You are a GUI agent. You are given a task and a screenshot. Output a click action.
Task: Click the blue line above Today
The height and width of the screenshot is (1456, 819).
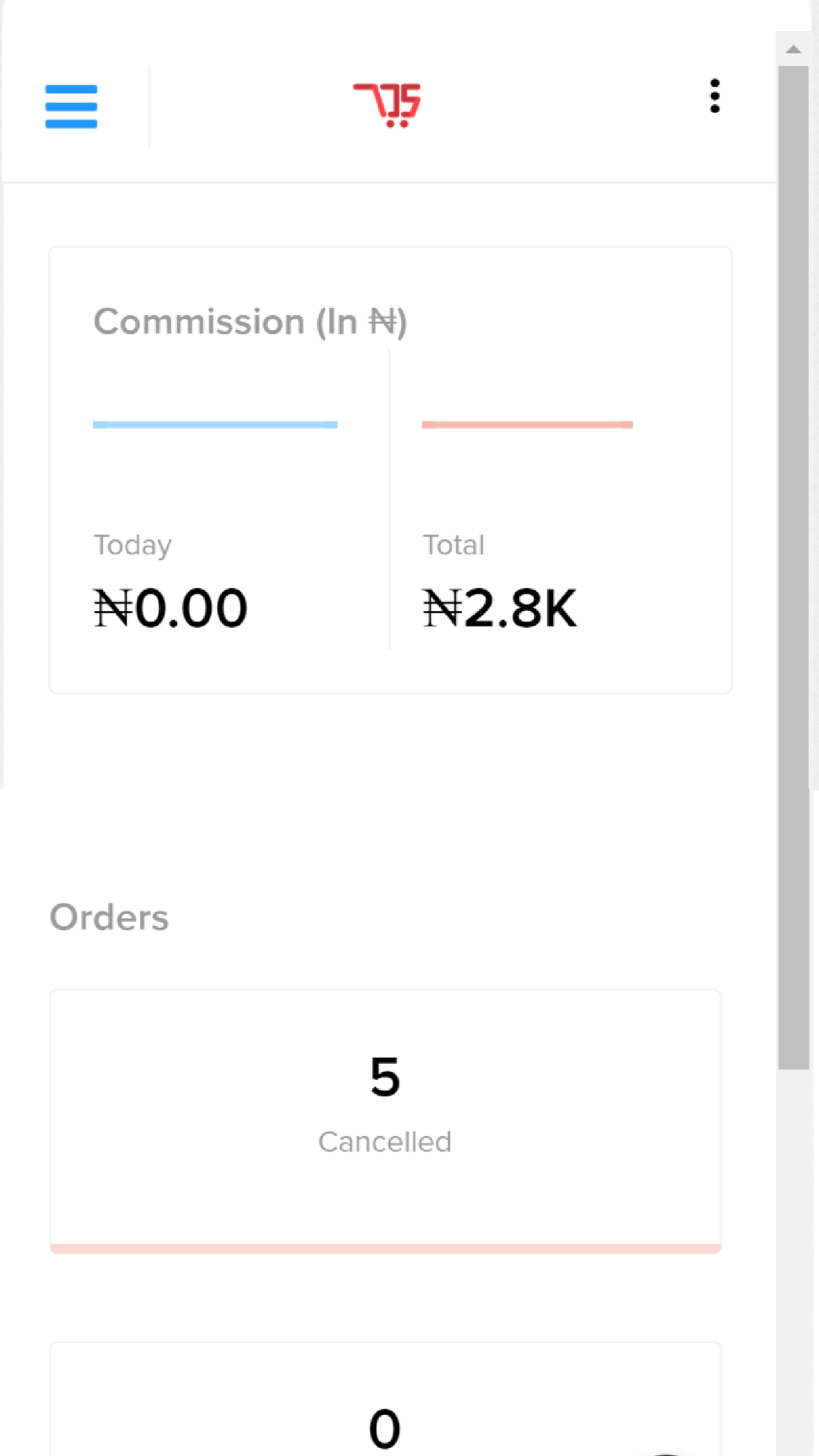click(x=215, y=424)
